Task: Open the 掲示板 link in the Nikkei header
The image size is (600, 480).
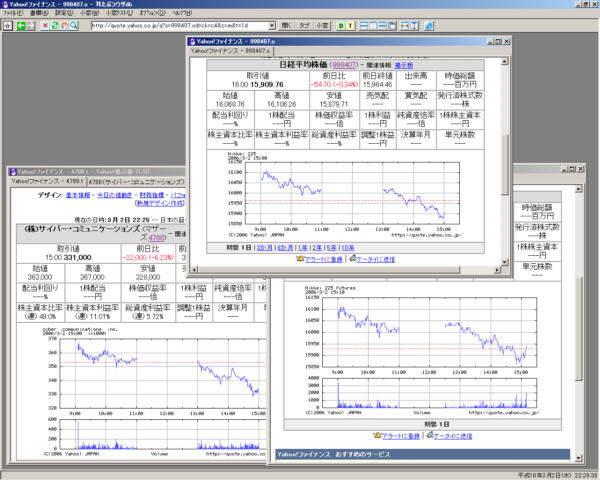Action: tap(404, 65)
